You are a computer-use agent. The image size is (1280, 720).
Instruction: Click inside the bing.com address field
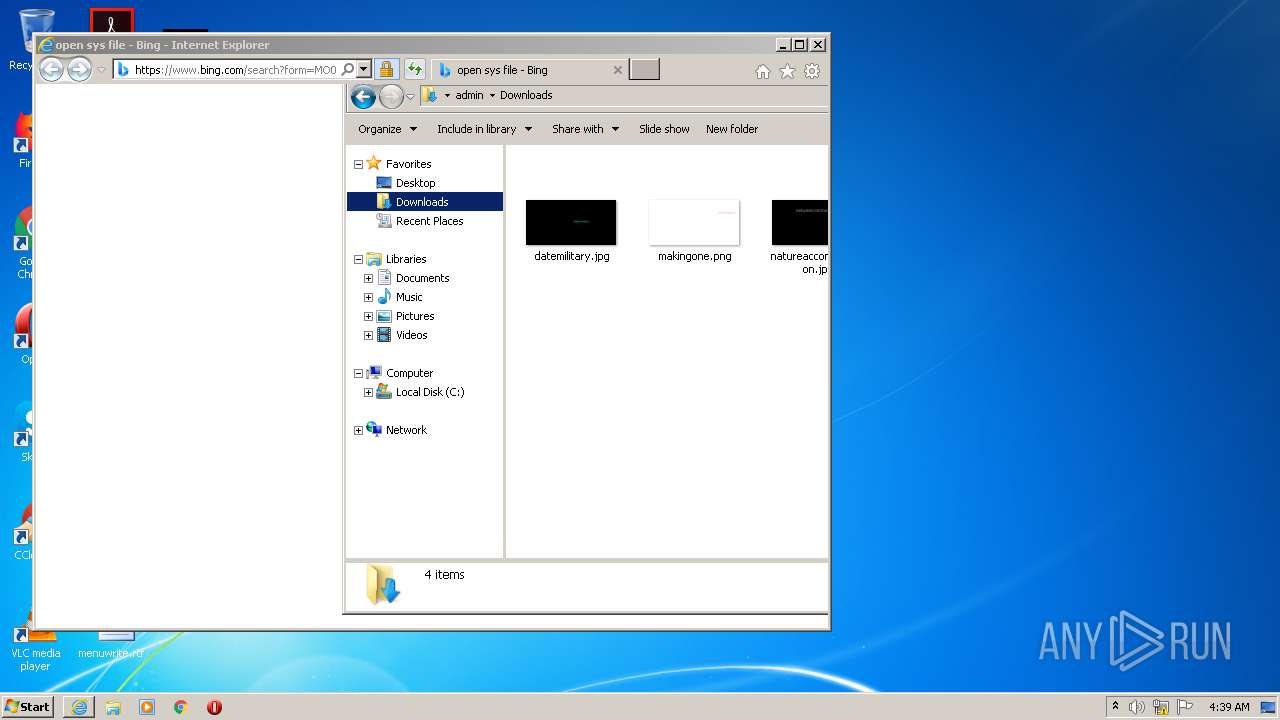[x=235, y=70]
